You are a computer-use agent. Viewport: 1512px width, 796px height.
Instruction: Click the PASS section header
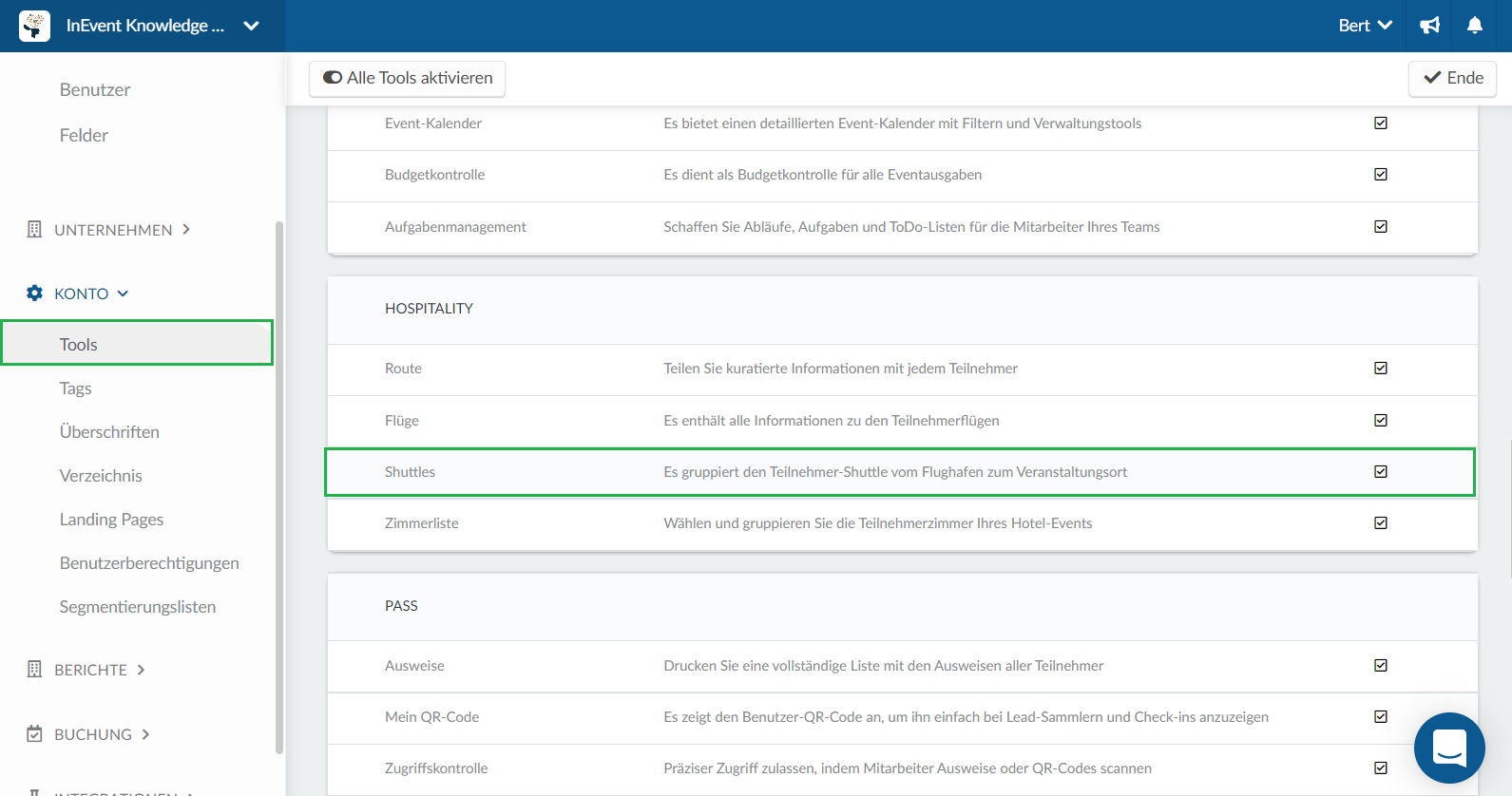[401, 605]
